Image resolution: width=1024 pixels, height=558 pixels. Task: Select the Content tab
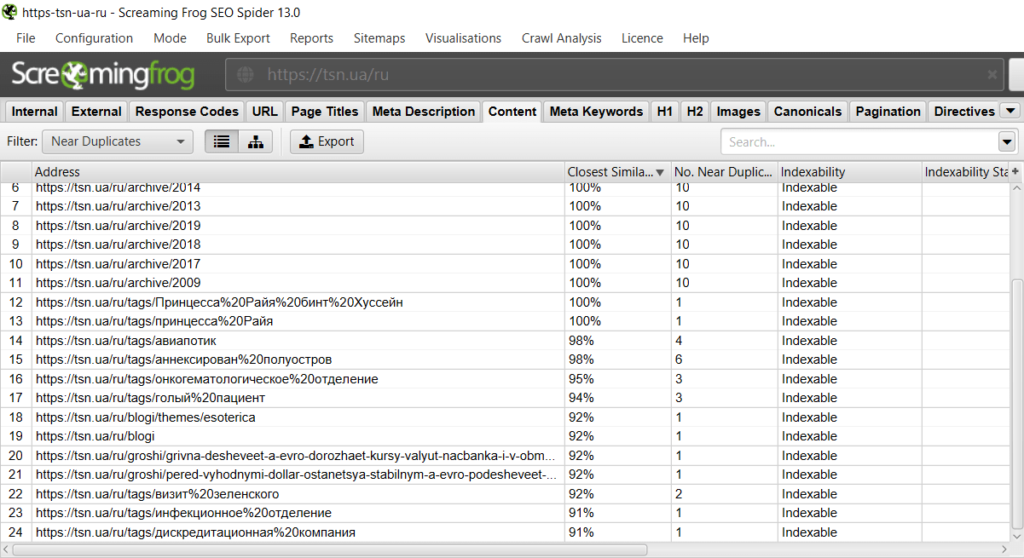point(512,111)
